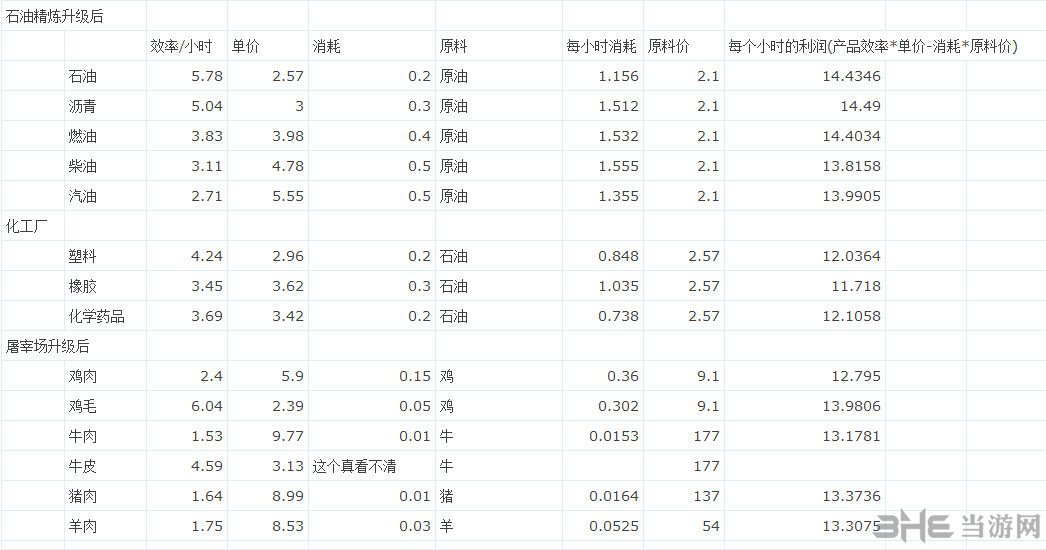Click the profit value 14.49
1046x550 pixels.
click(860, 106)
